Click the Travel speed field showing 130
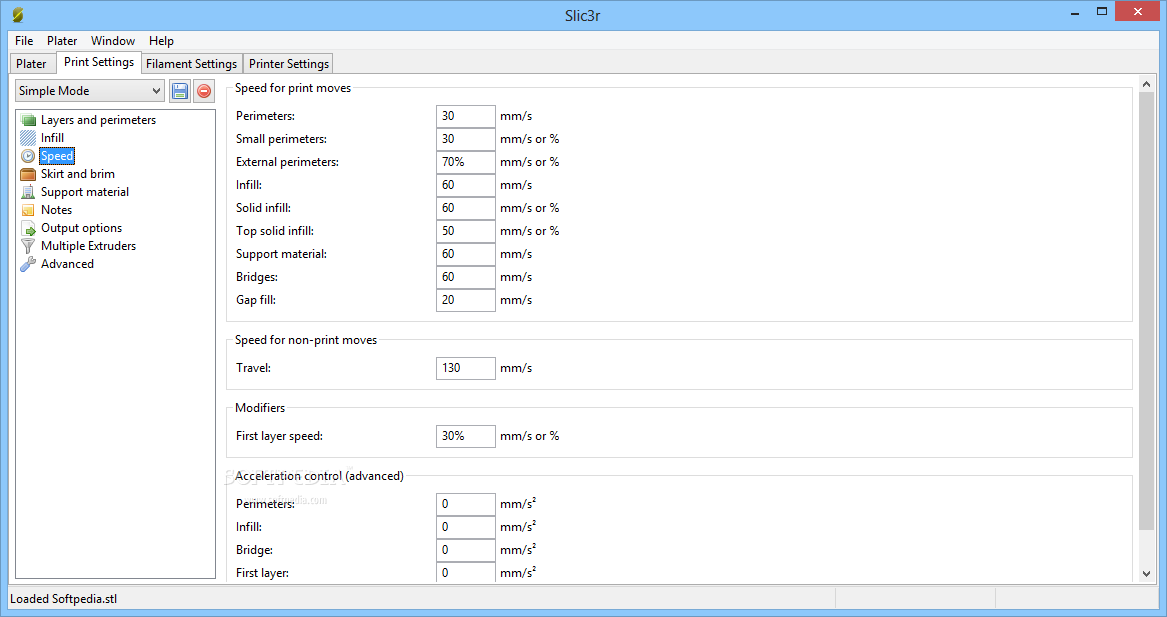 click(465, 368)
